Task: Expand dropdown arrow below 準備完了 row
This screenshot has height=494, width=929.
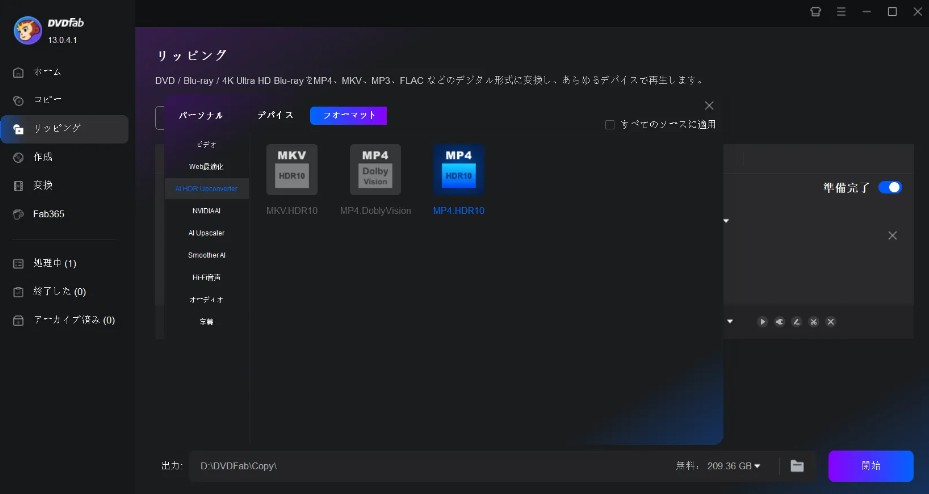Action: point(726,221)
